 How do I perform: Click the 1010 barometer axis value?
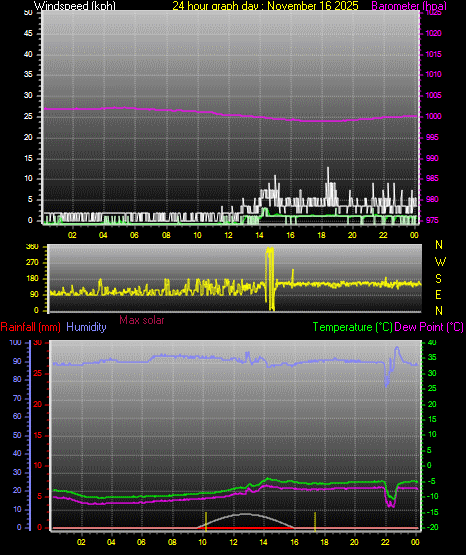click(x=433, y=74)
